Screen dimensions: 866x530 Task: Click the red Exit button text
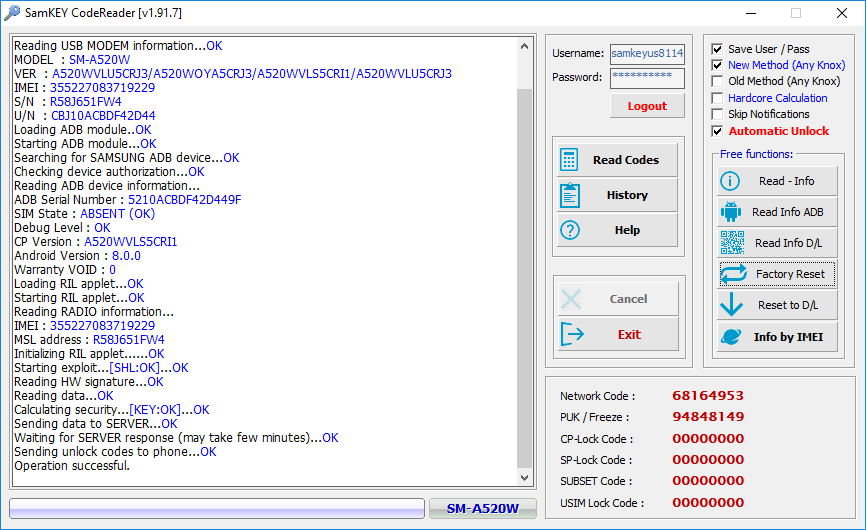point(630,335)
